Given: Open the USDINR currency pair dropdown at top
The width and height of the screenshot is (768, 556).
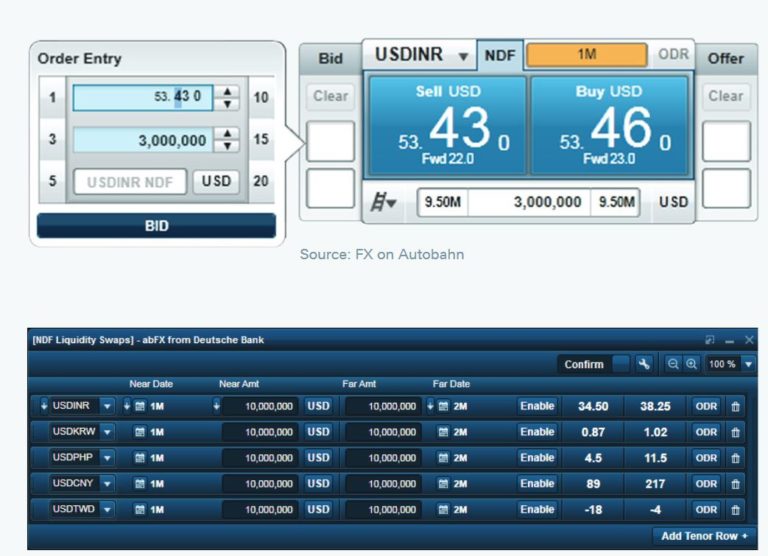Looking at the screenshot, I should [463, 56].
